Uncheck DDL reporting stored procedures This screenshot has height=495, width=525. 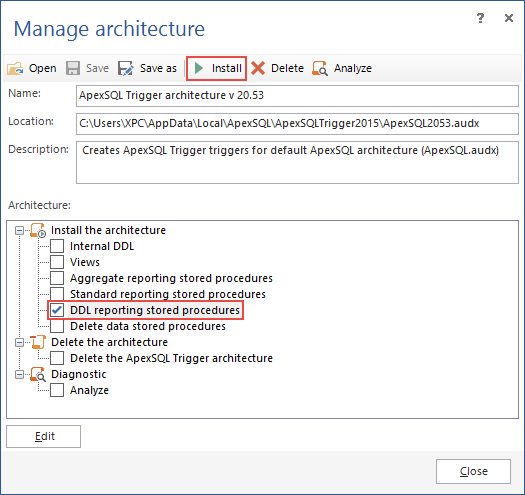click(57, 310)
